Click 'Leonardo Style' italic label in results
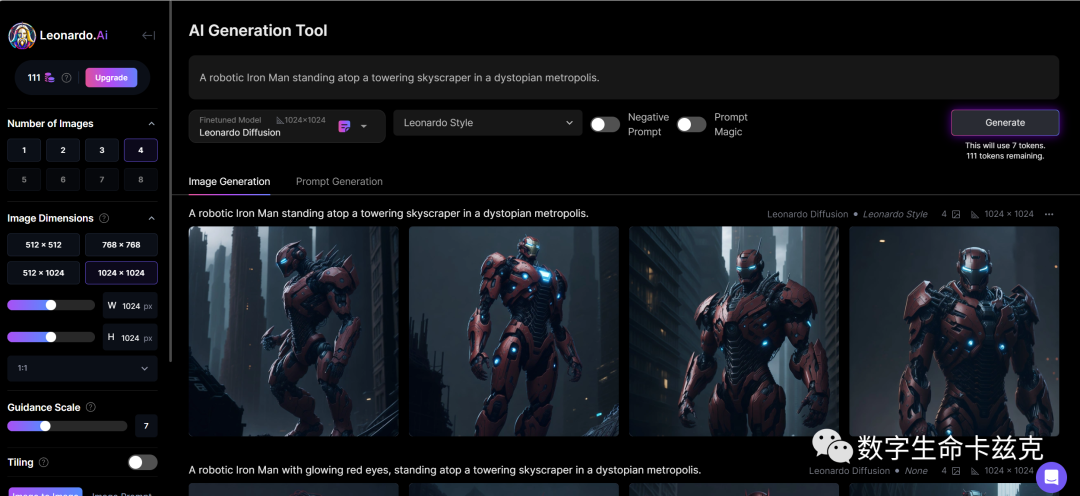1080x496 pixels. pyautogui.click(x=895, y=214)
